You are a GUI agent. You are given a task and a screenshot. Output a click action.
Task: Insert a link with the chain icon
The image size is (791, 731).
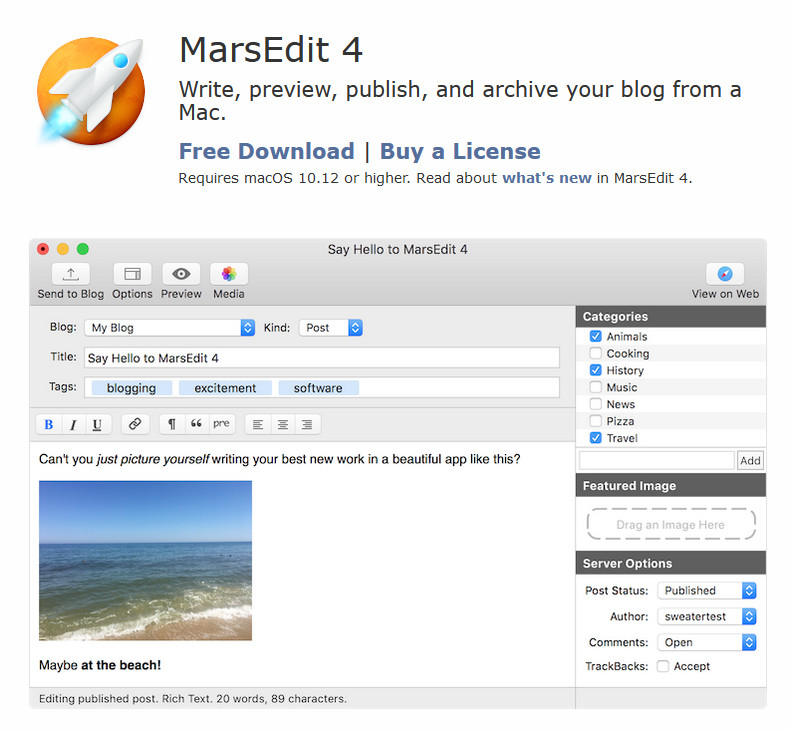point(135,424)
